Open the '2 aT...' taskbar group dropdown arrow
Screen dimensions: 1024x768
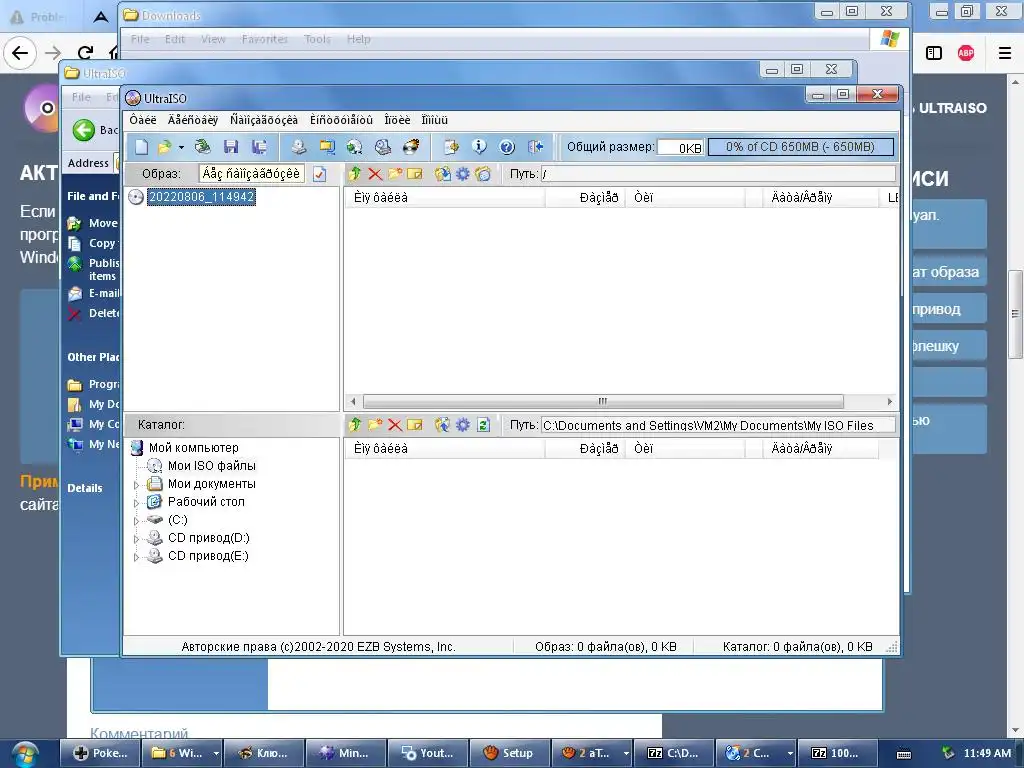(x=626, y=753)
